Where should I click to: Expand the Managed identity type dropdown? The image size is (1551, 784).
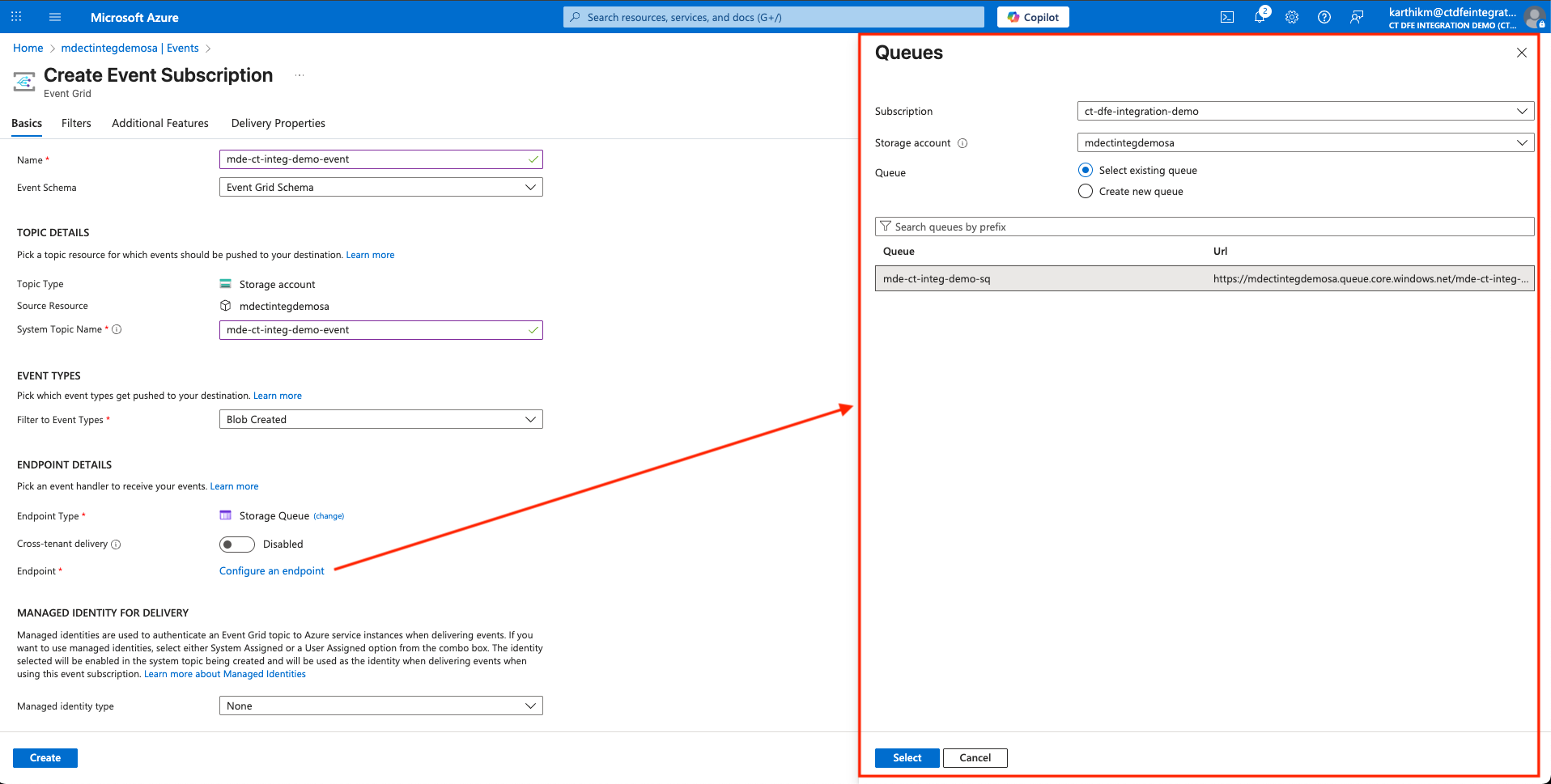[380, 706]
